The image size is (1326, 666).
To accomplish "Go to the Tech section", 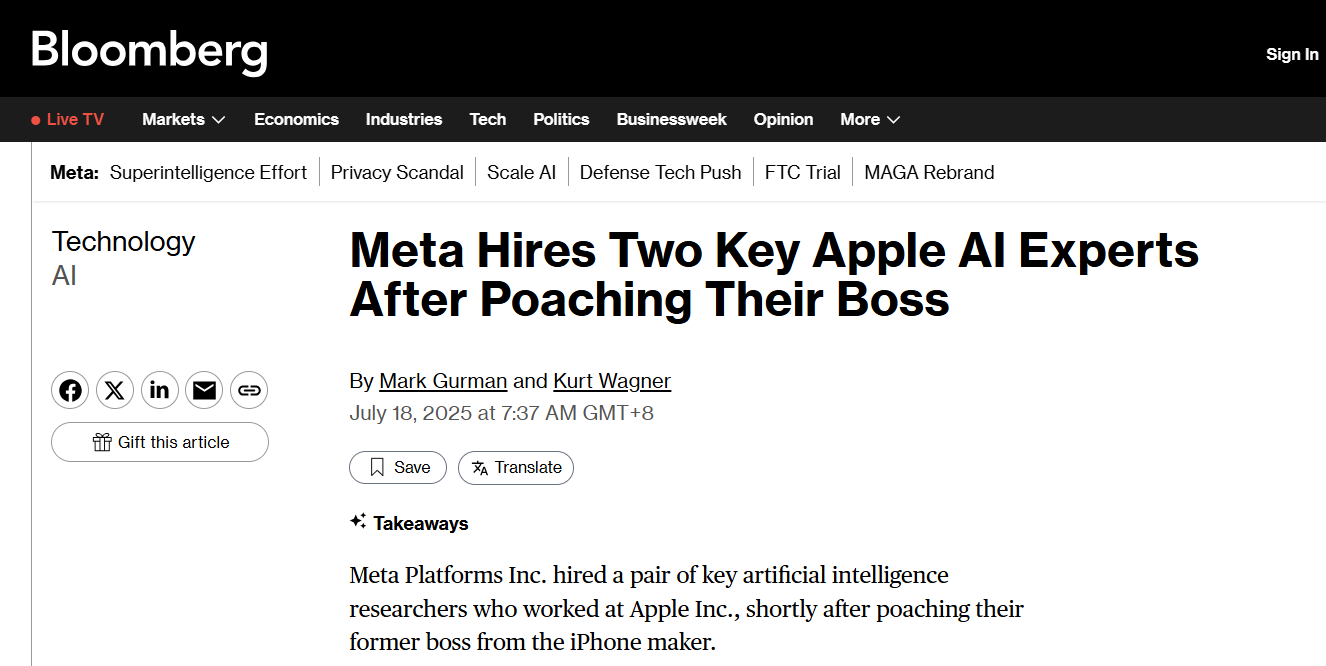I will pyautogui.click(x=488, y=119).
